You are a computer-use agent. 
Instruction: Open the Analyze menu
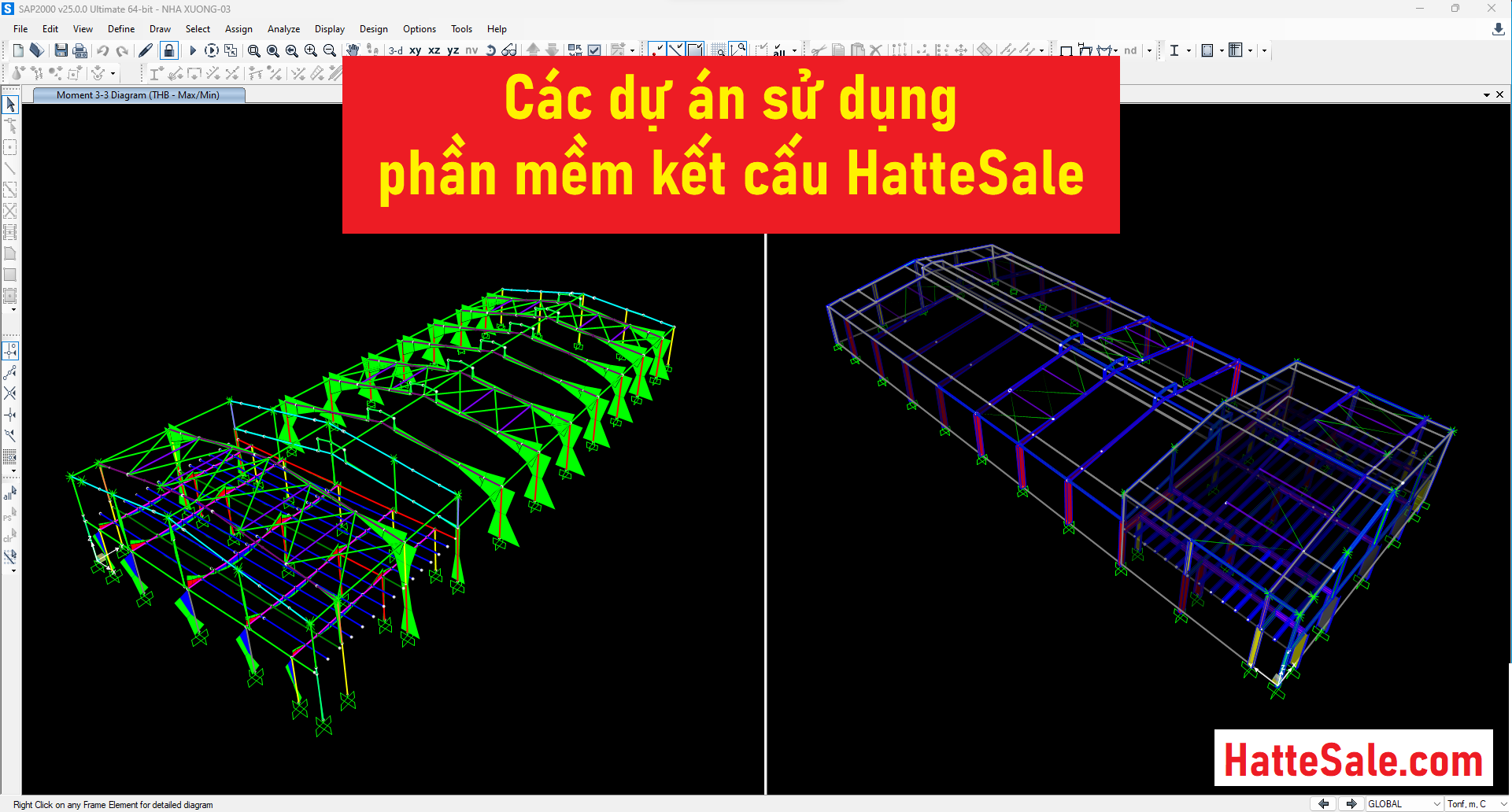coord(283,29)
